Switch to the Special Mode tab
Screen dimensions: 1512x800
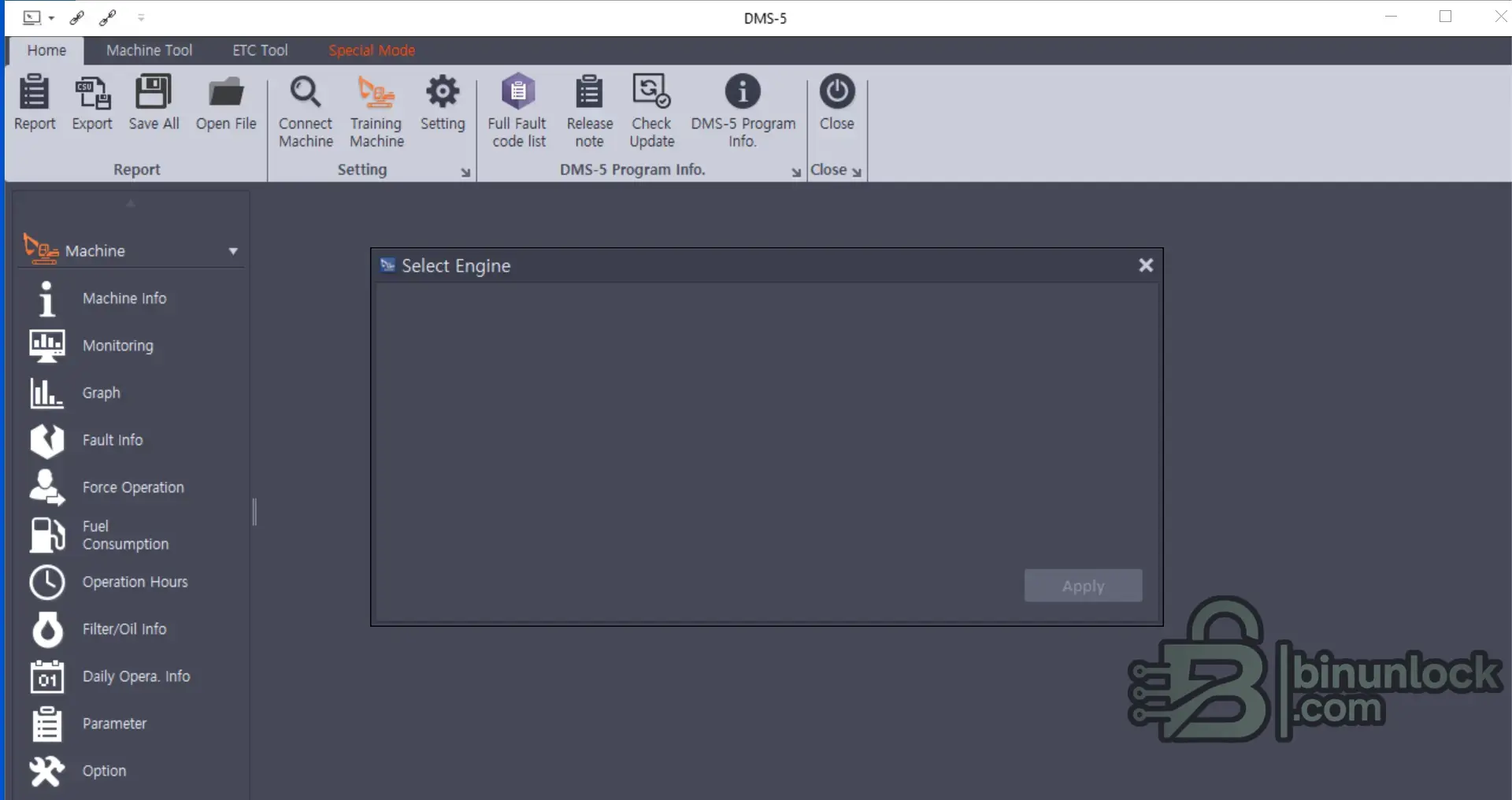372,50
